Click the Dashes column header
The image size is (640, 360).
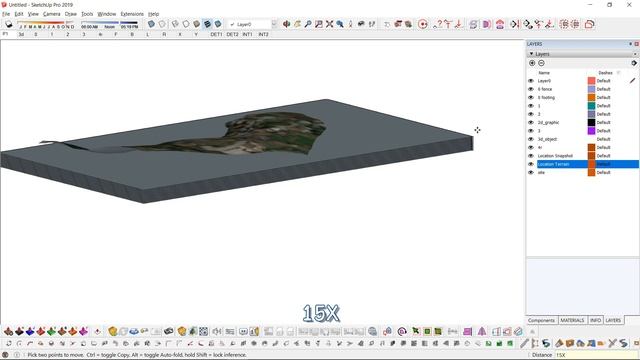point(605,73)
